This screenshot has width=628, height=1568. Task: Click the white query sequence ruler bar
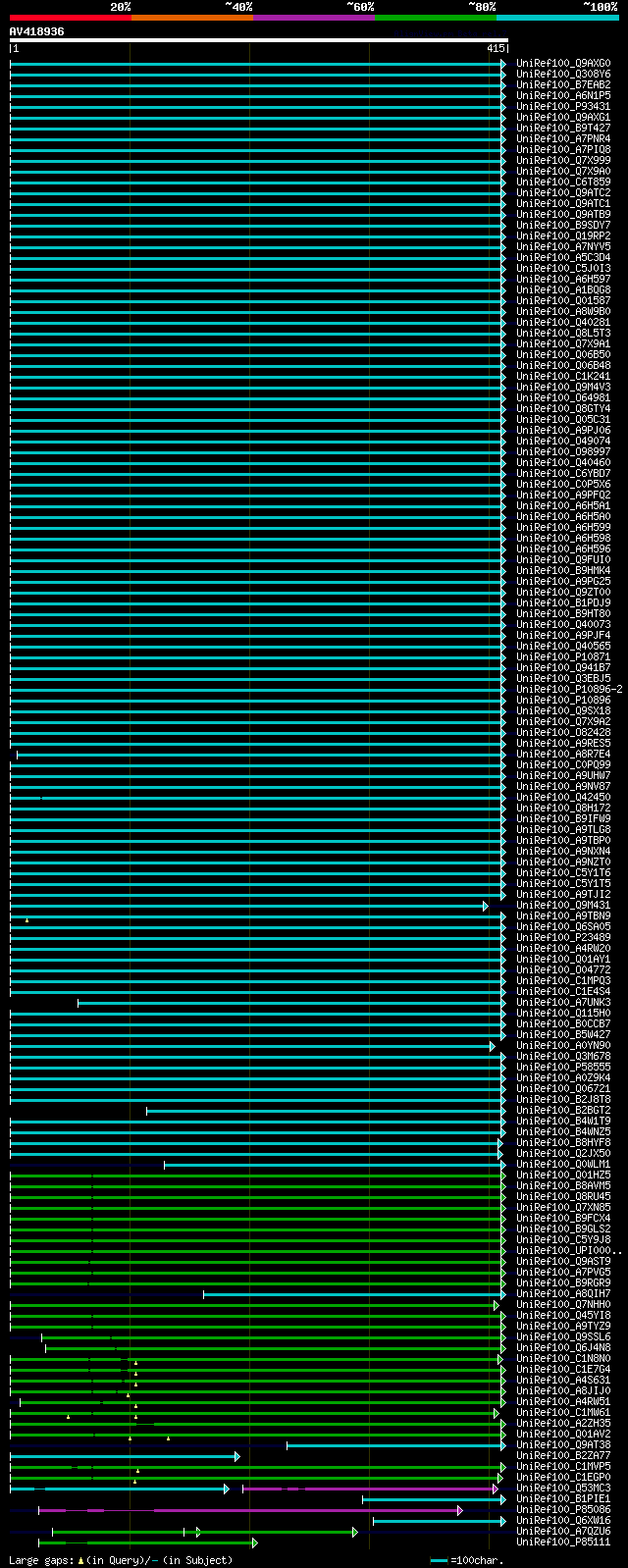pyautogui.click(x=259, y=40)
